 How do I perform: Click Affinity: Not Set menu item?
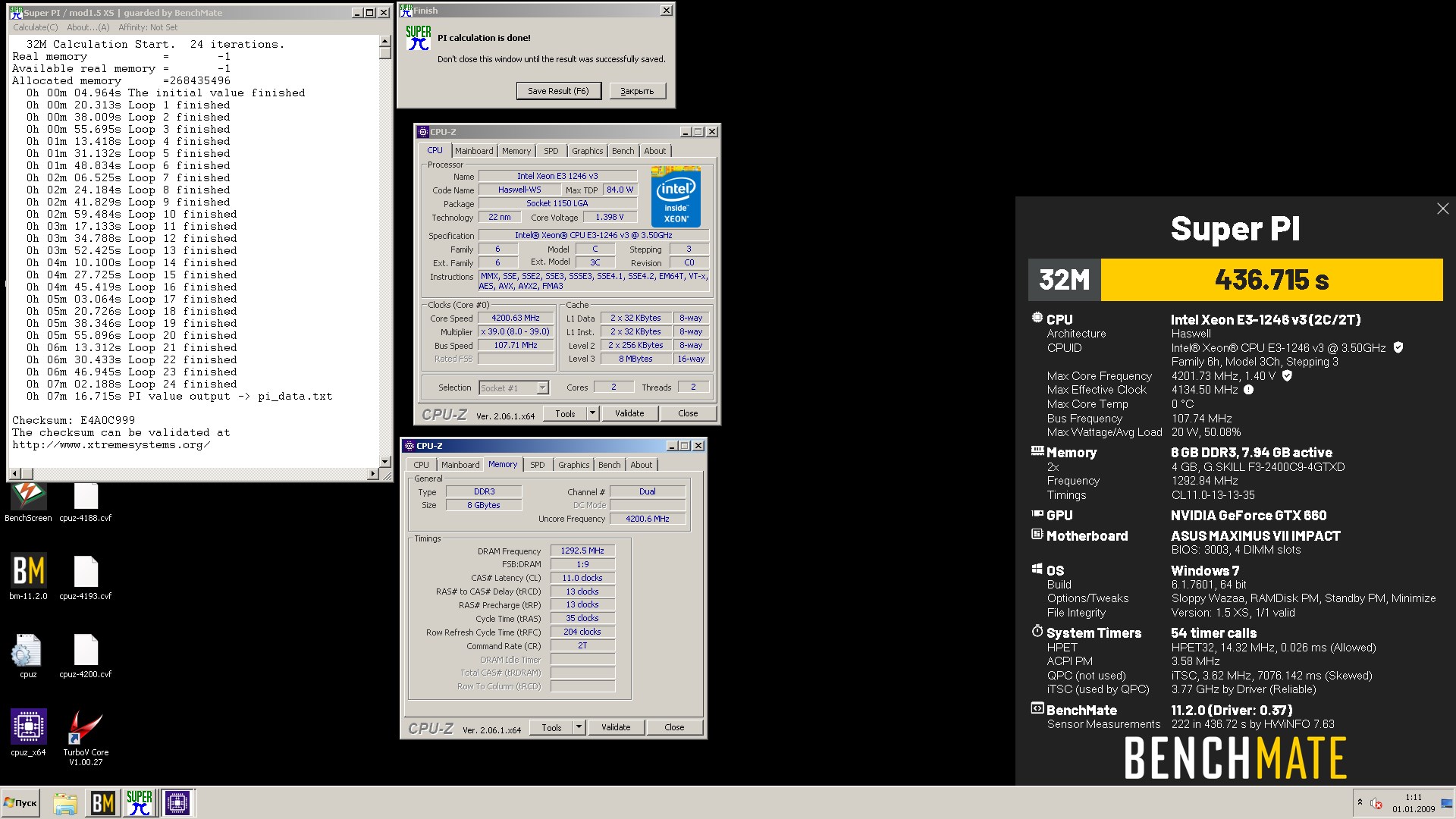(x=148, y=27)
